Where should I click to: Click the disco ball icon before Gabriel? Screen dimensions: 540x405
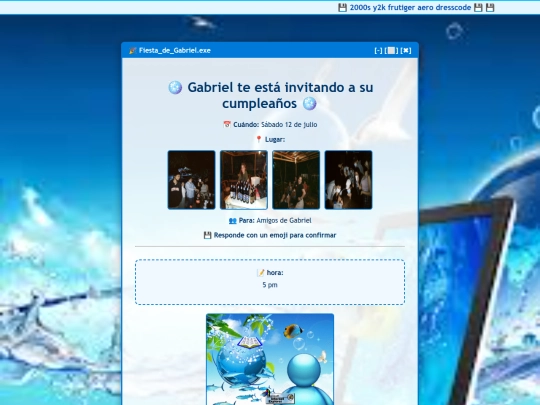coord(175,87)
